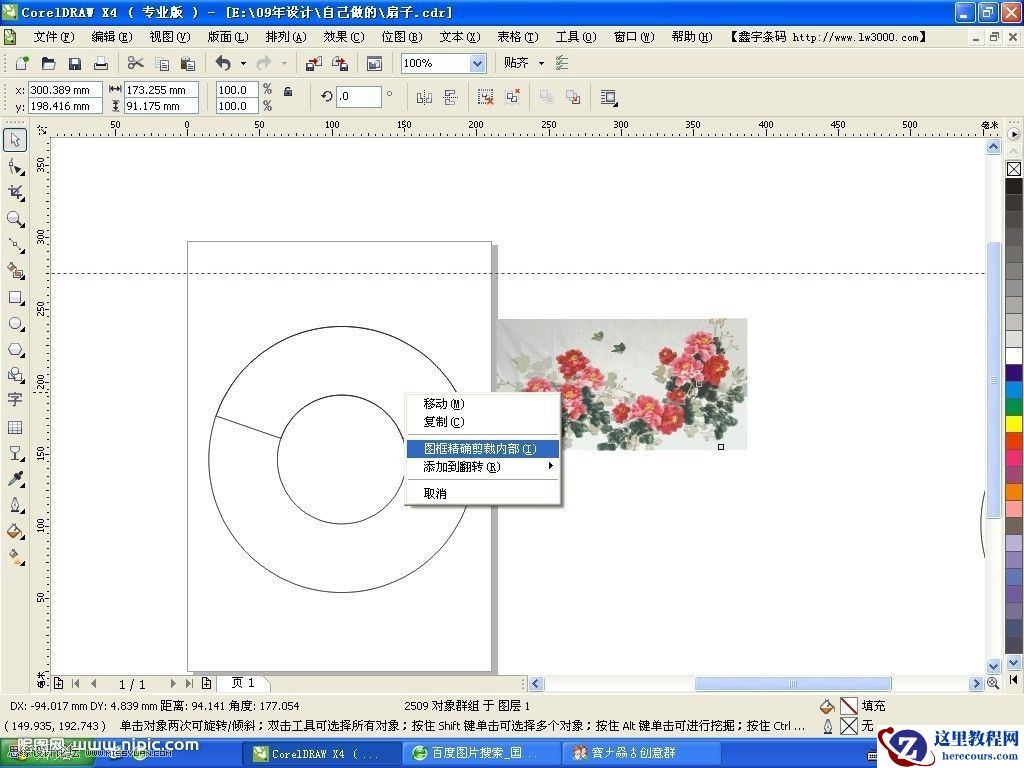Select the 页 1 page tab
This screenshot has height=768, width=1024.
243,683
